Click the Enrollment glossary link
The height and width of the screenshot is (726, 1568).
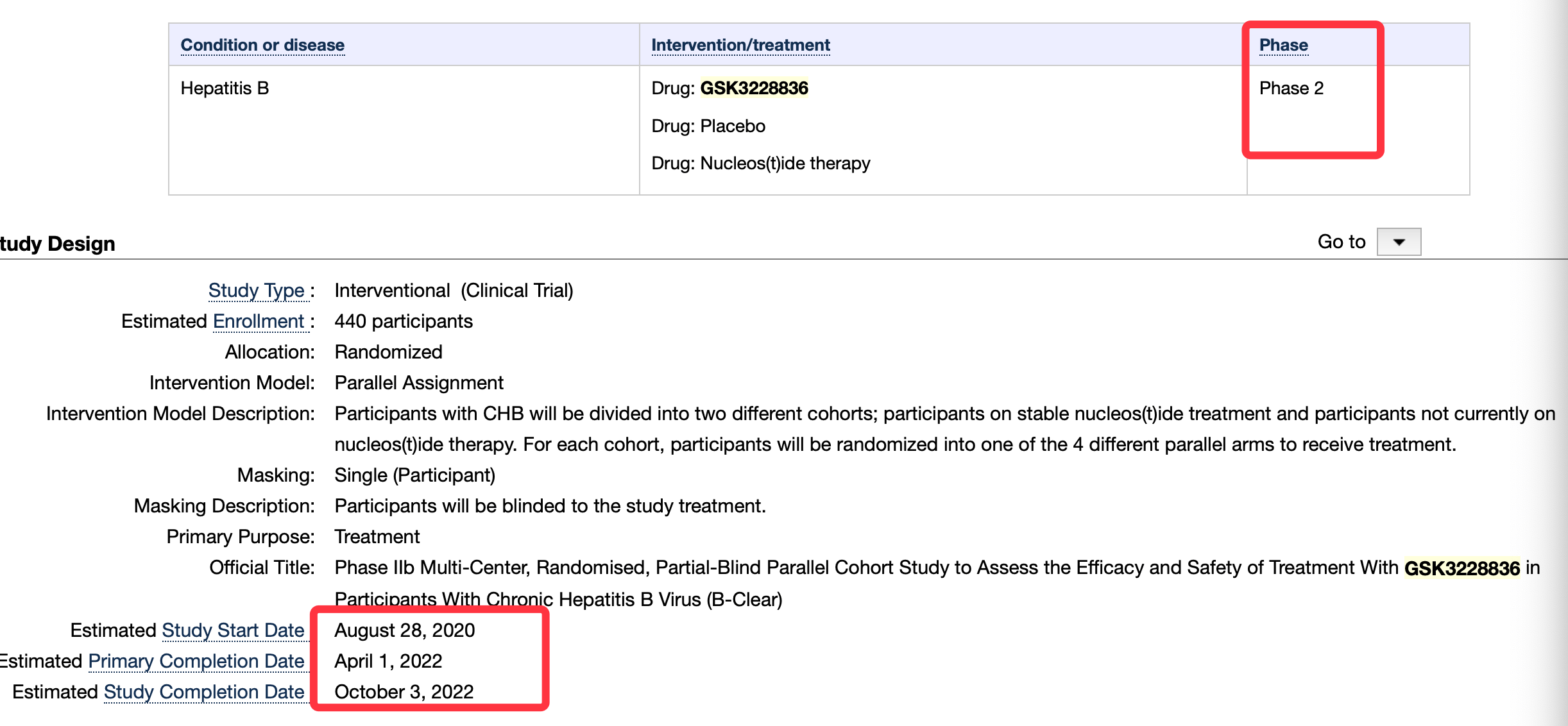(x=259, y=321)
